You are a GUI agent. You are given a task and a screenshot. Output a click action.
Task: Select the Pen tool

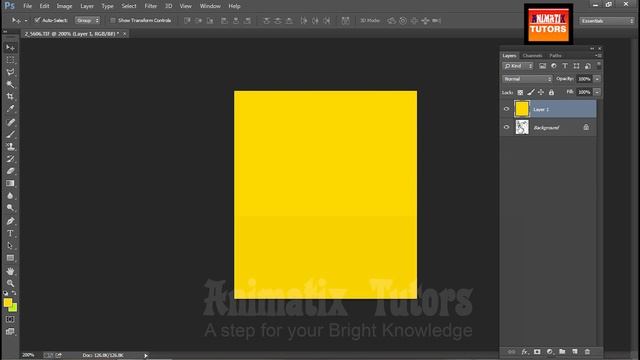tap(11, 221)
